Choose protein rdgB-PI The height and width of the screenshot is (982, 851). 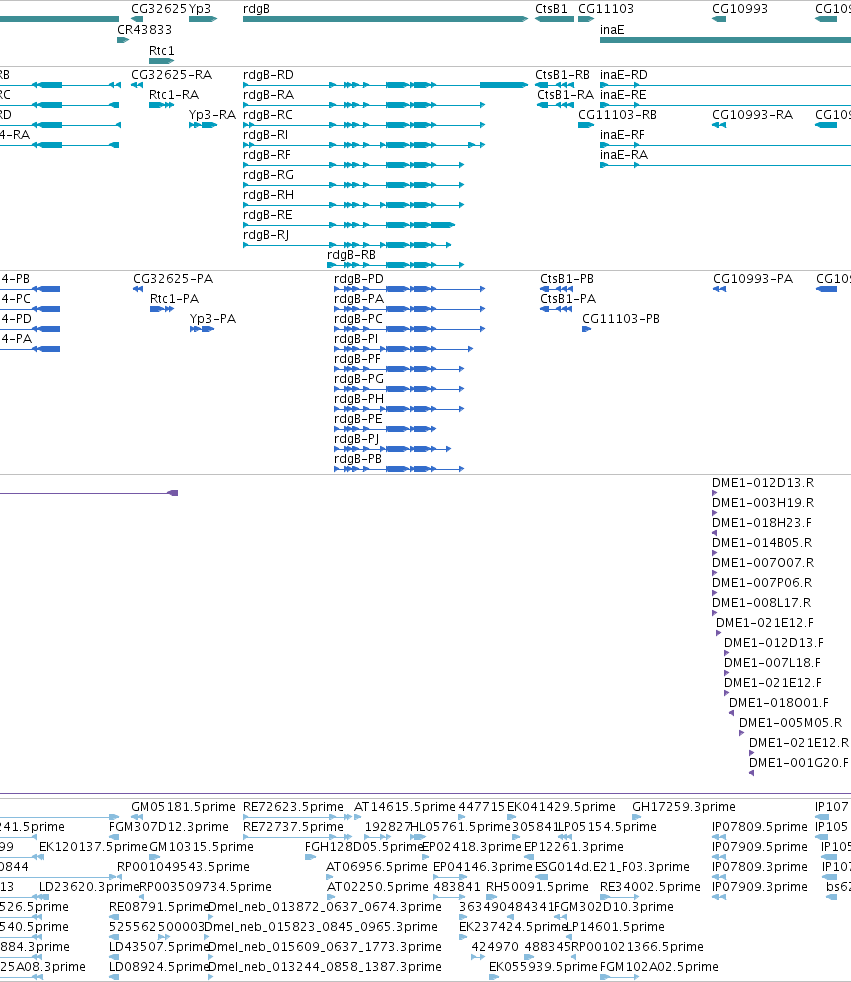click(x=356, y=339)
